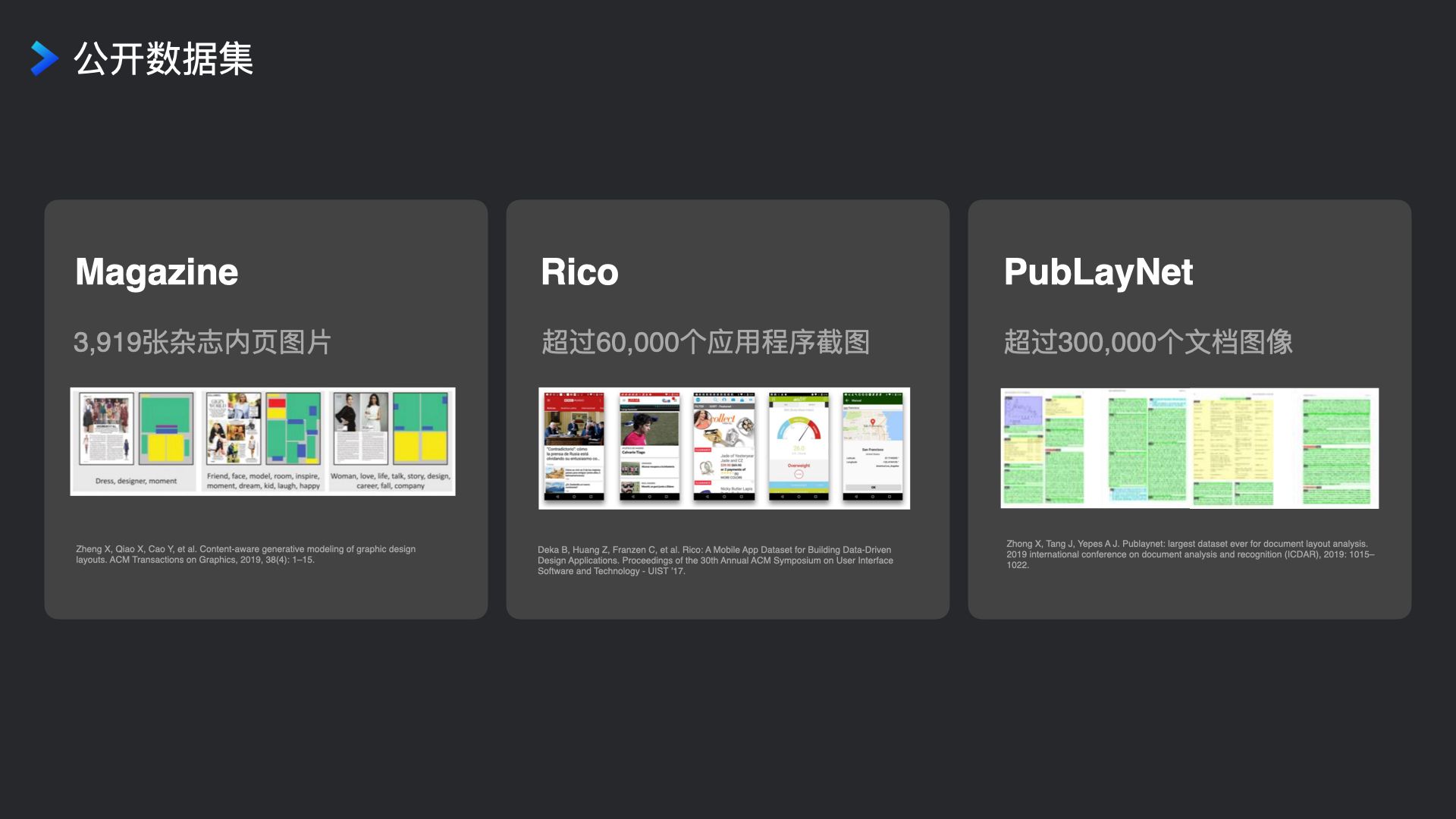Click the 公开数据集 slide title
The height and width of the screenshot is (819, 1456).
163,58
